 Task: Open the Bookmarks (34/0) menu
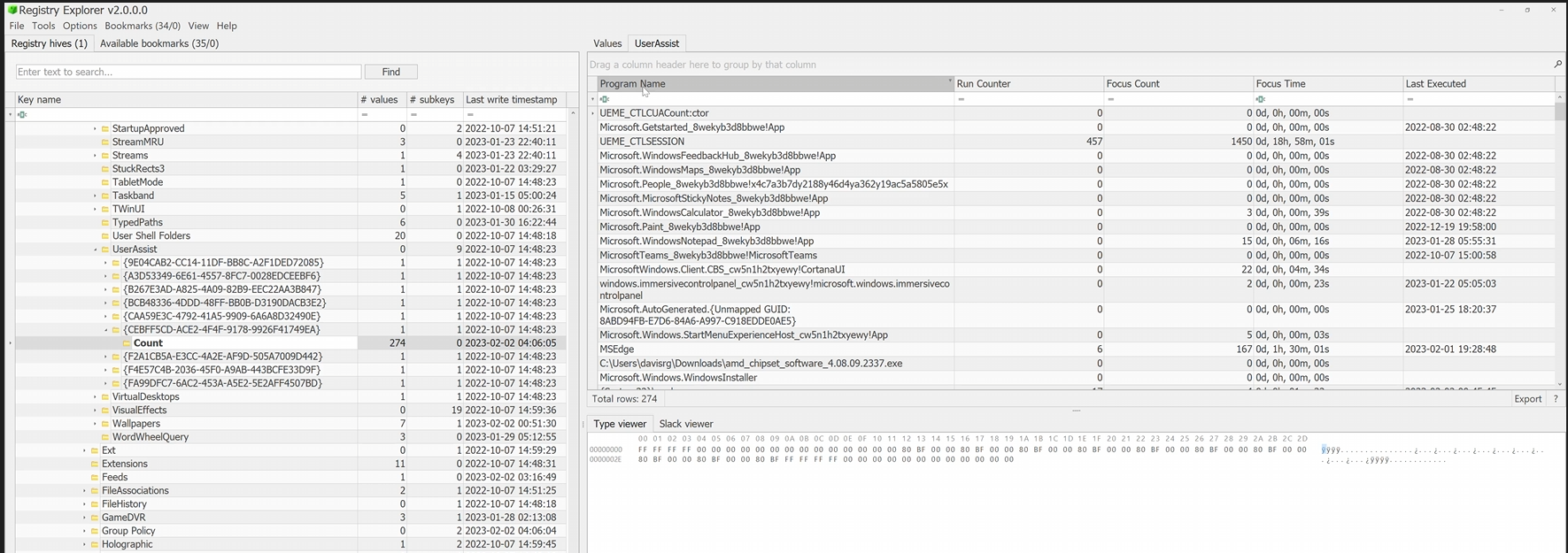click(143, 26)
